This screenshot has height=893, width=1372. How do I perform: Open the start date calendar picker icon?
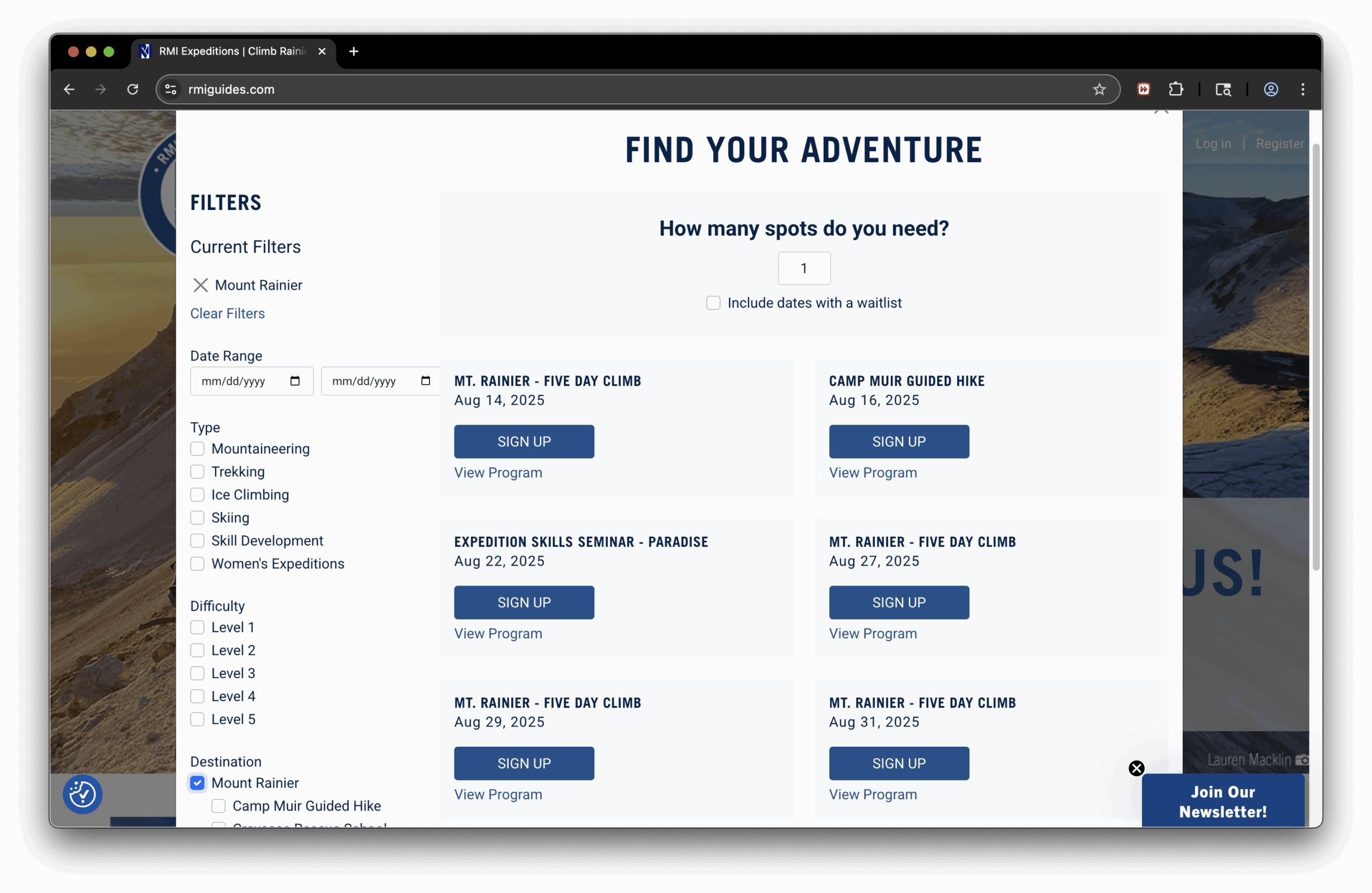coord(295,381)
